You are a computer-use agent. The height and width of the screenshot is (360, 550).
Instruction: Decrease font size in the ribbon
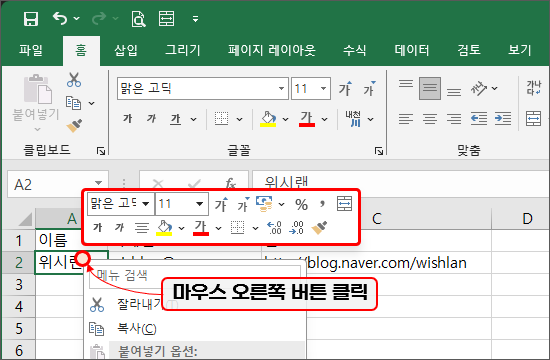369,88
